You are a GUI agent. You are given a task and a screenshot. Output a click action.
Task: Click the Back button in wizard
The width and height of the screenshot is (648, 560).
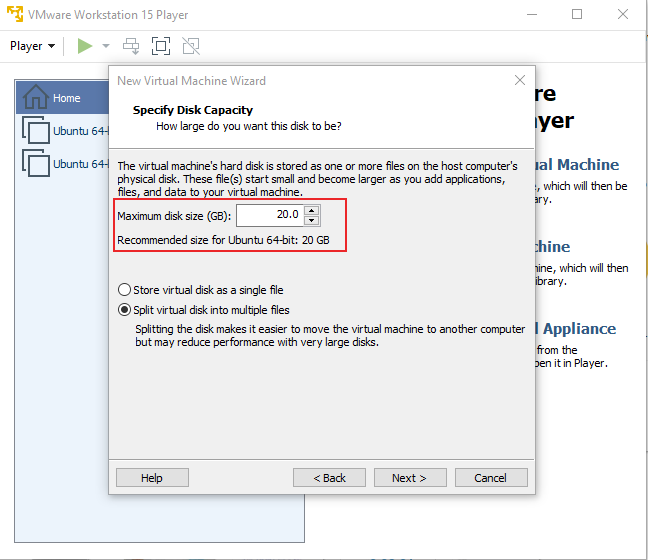329,478
